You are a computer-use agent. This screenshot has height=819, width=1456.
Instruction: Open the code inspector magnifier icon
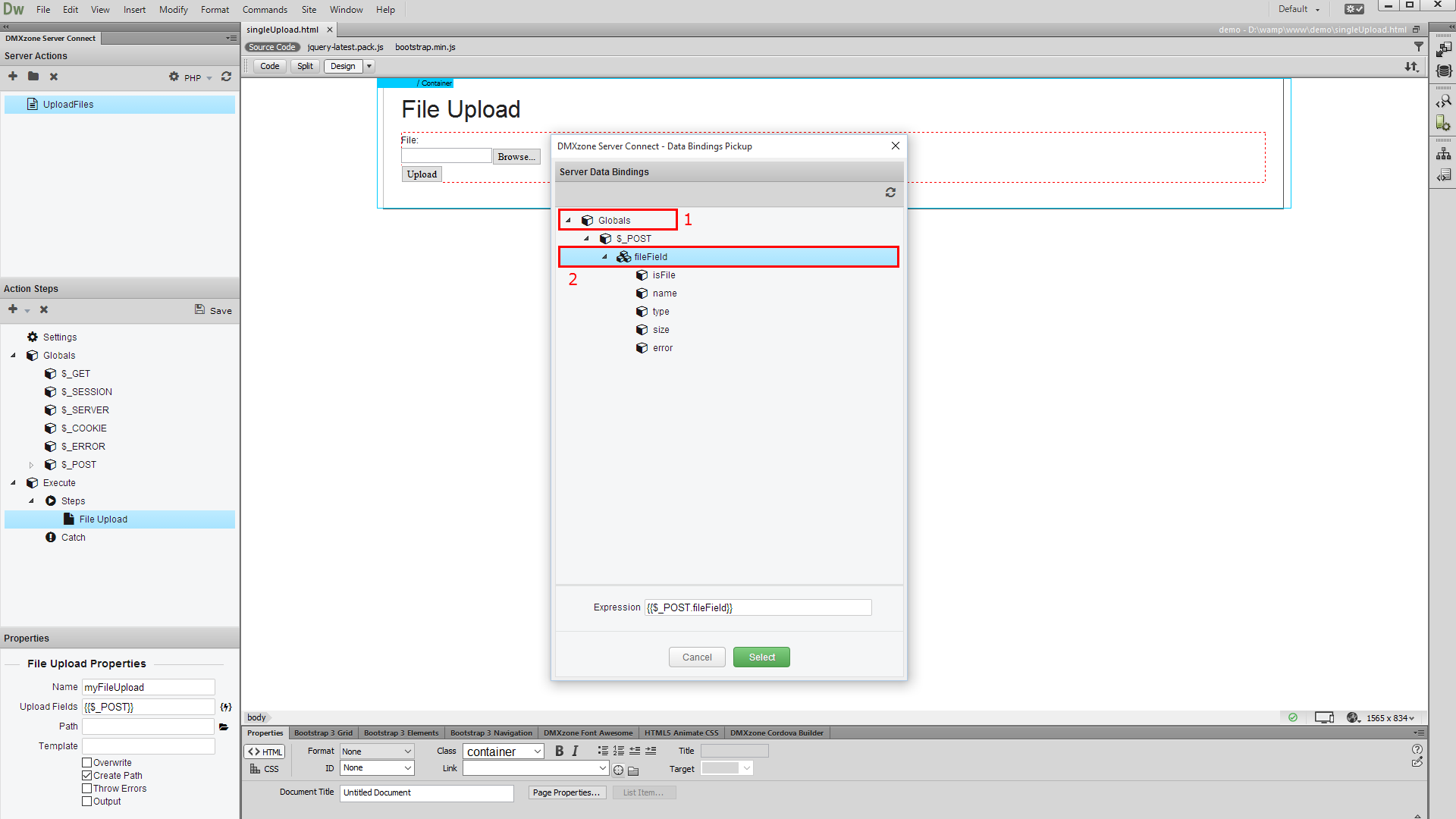[1444, 101]
